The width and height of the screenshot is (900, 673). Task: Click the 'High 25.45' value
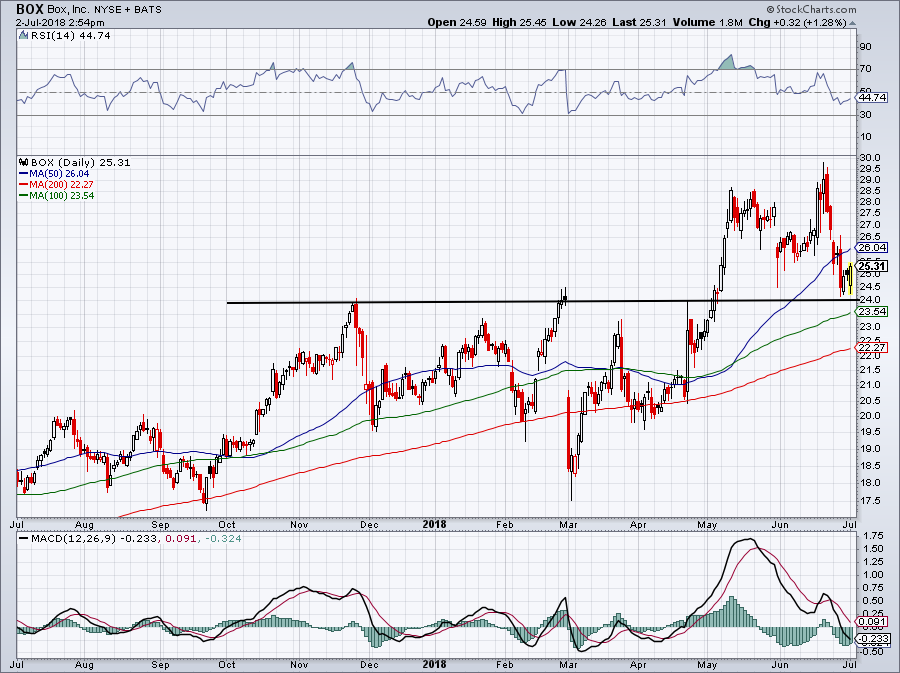coord(519,22)
